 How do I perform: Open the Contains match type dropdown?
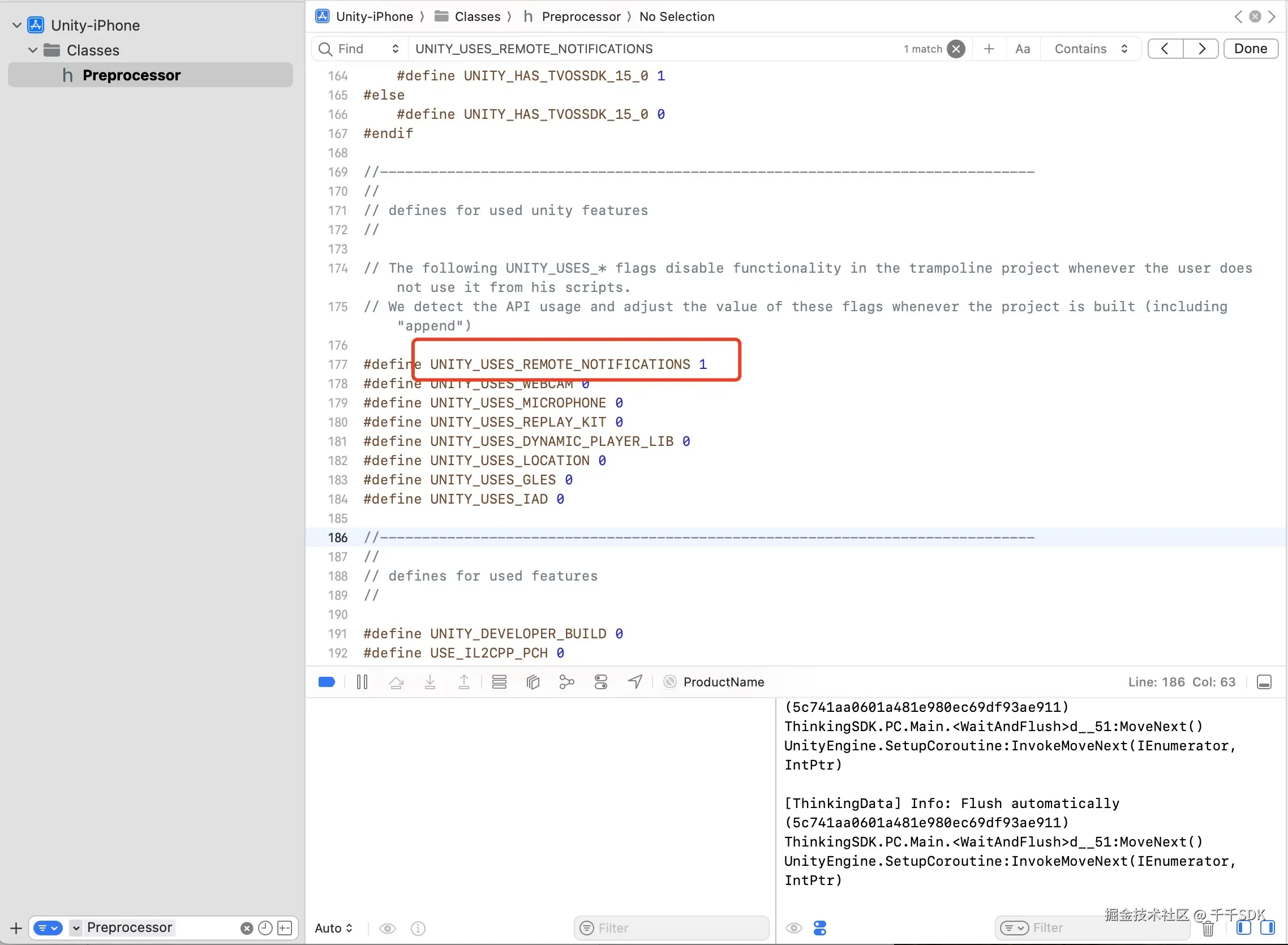coord(1090,49)
